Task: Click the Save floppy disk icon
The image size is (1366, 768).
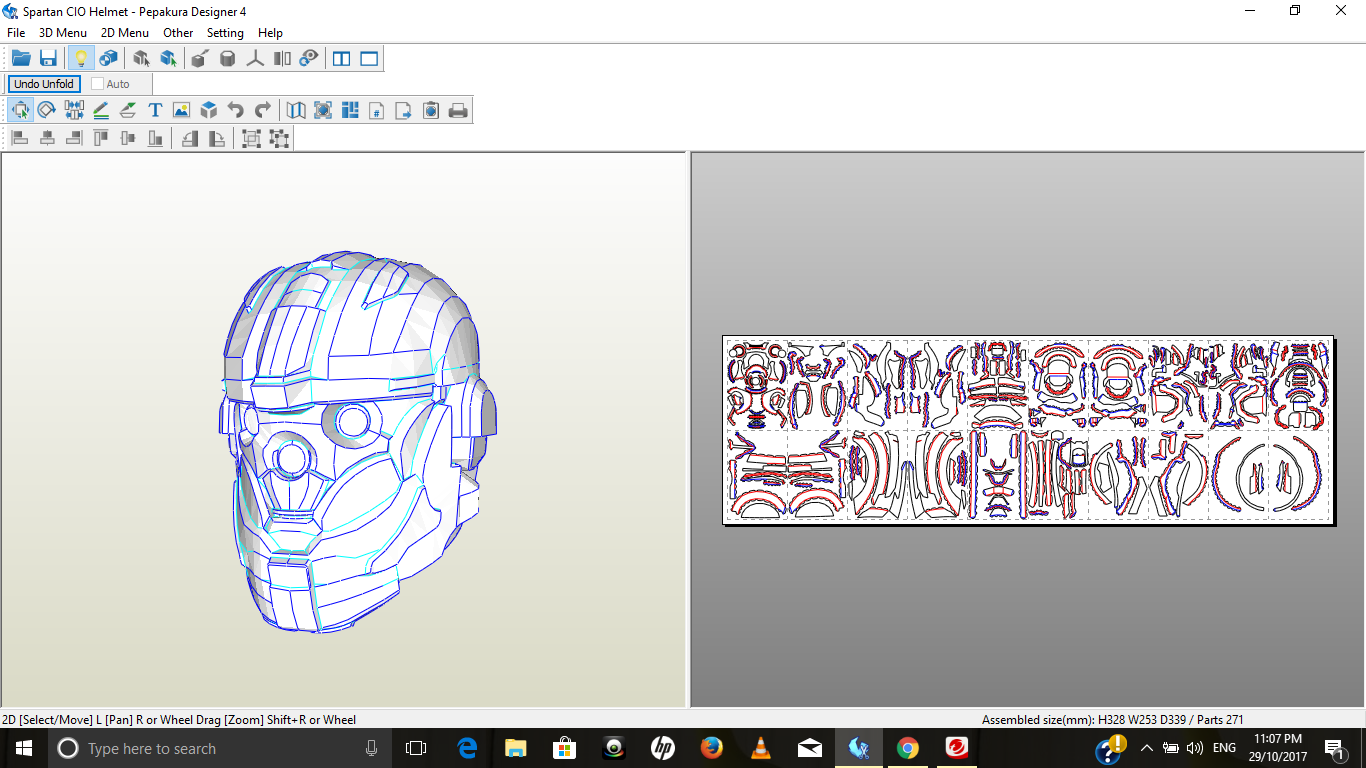Action: click(x=48, y=58)
